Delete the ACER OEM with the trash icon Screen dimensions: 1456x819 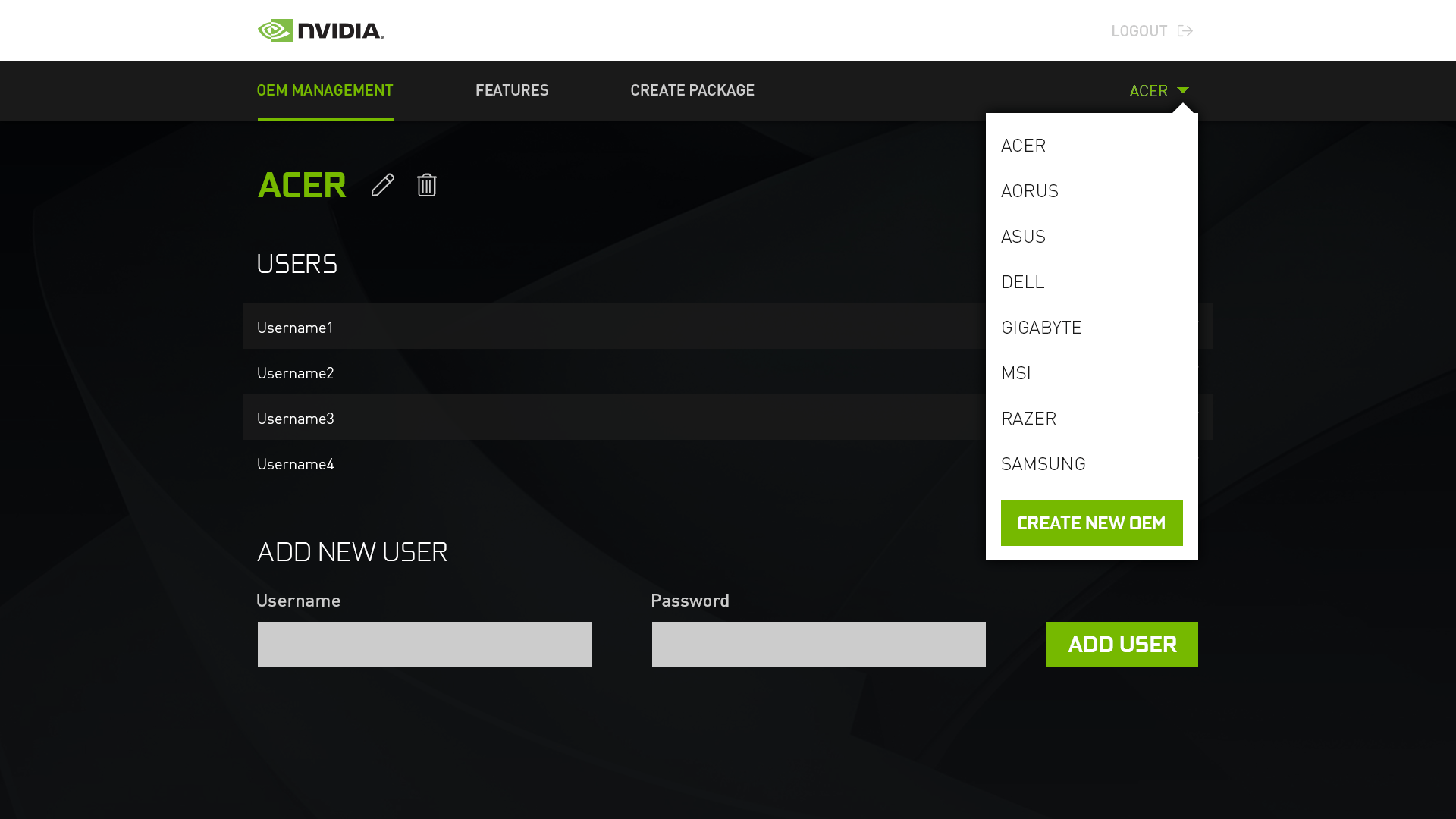coord(427,185)
